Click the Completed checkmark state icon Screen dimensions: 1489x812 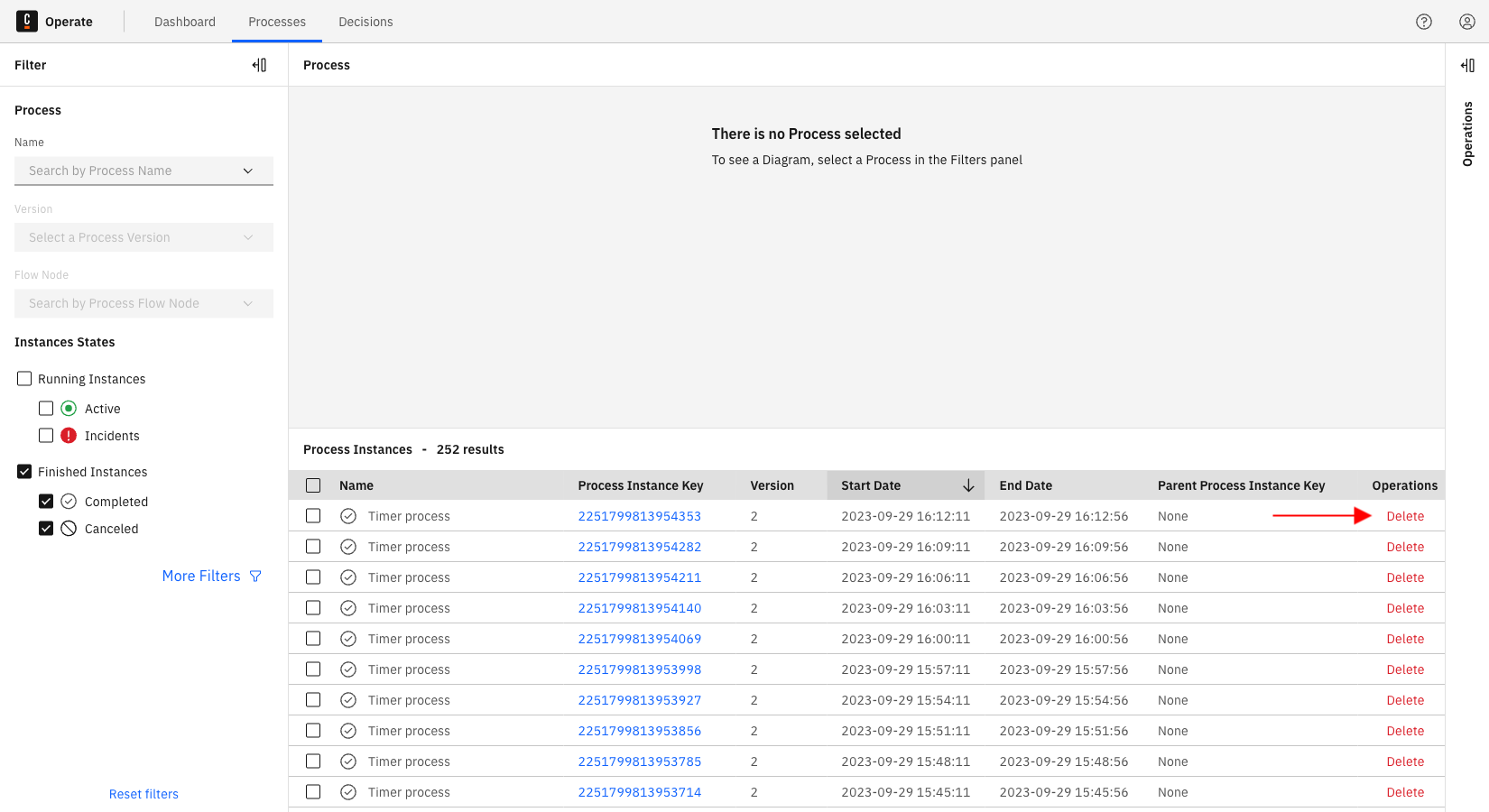[69, 502]
